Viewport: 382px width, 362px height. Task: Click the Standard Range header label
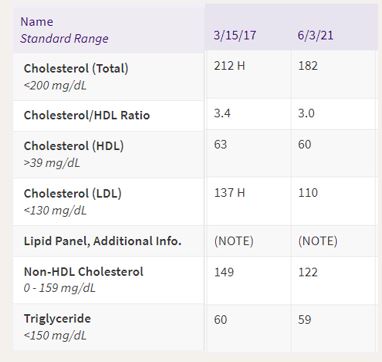pos(64,38)
